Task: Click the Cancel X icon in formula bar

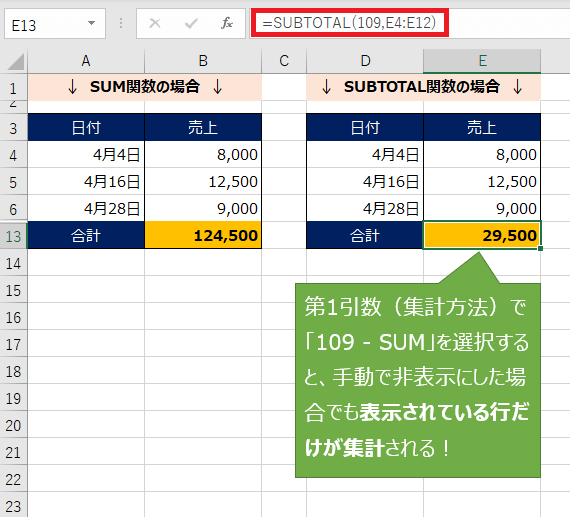Action: (x=155, y=23)
